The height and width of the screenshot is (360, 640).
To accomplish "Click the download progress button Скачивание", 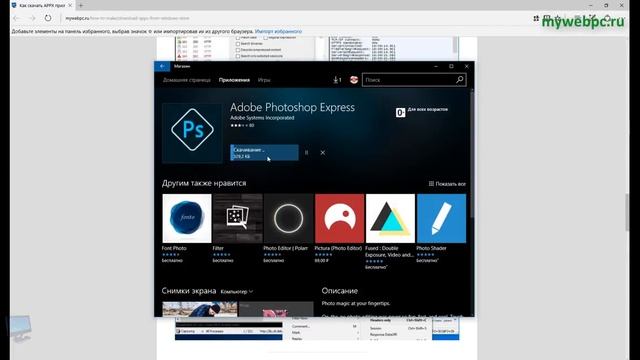I will [264, 153].
